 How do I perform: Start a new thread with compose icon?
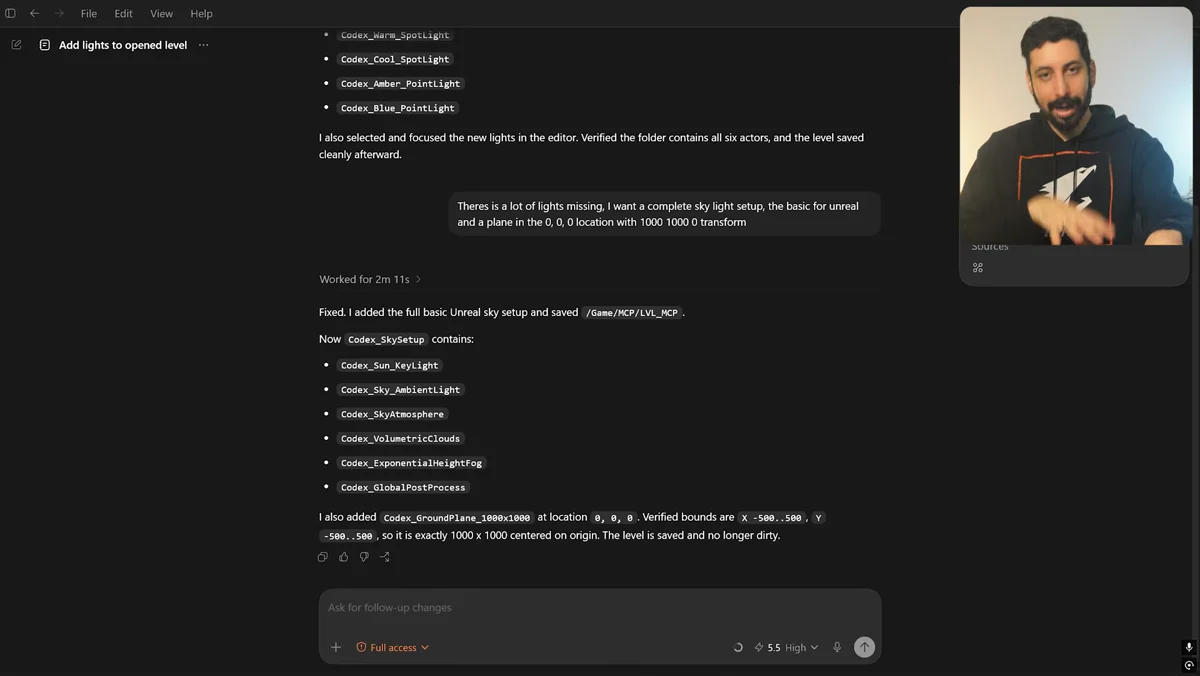coord(16,45)
